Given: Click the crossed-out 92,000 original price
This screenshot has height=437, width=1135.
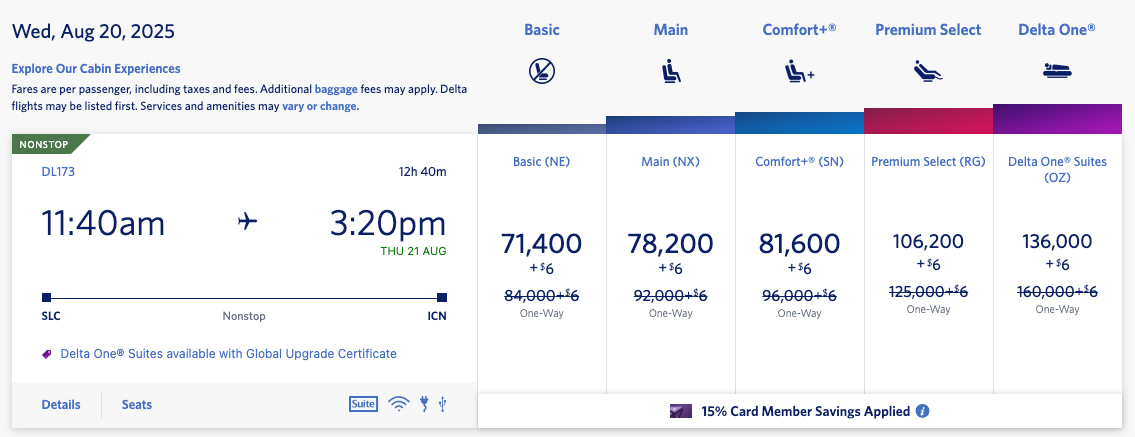Looking at the screenshot, I should coord(671,295).
